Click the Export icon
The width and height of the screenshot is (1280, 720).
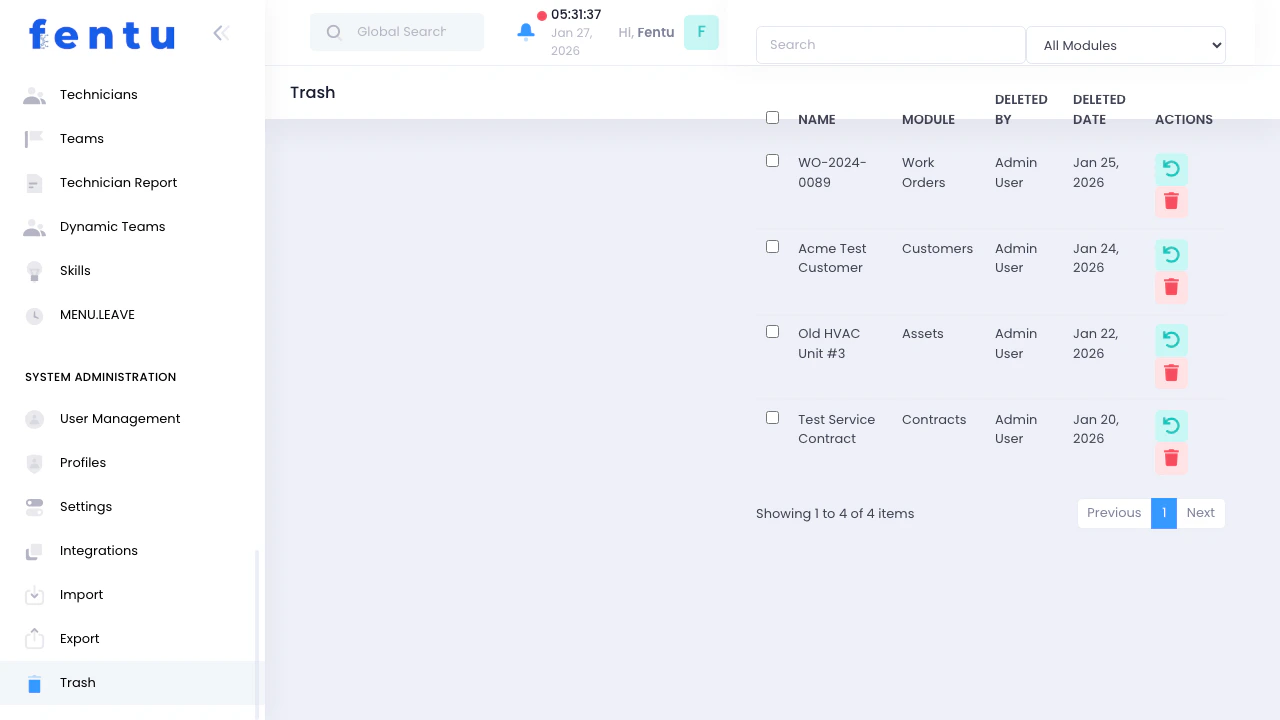(x=34, y=639)
